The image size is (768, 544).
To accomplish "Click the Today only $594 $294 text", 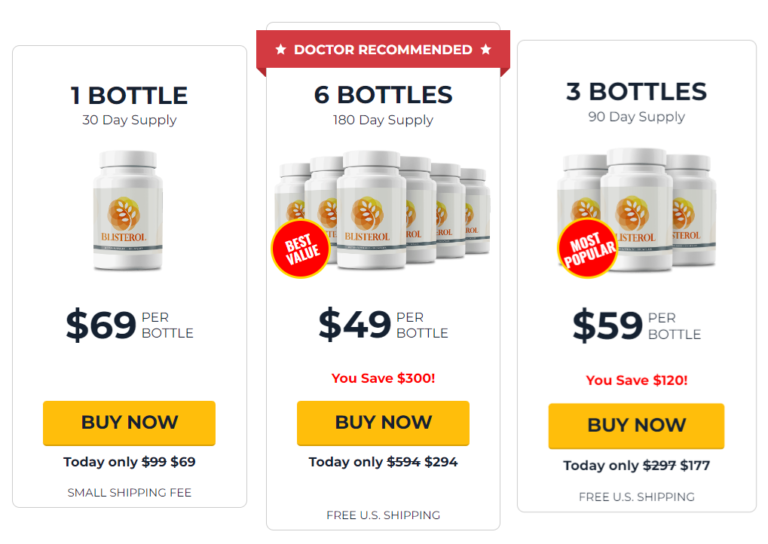I will pos(383,462).
